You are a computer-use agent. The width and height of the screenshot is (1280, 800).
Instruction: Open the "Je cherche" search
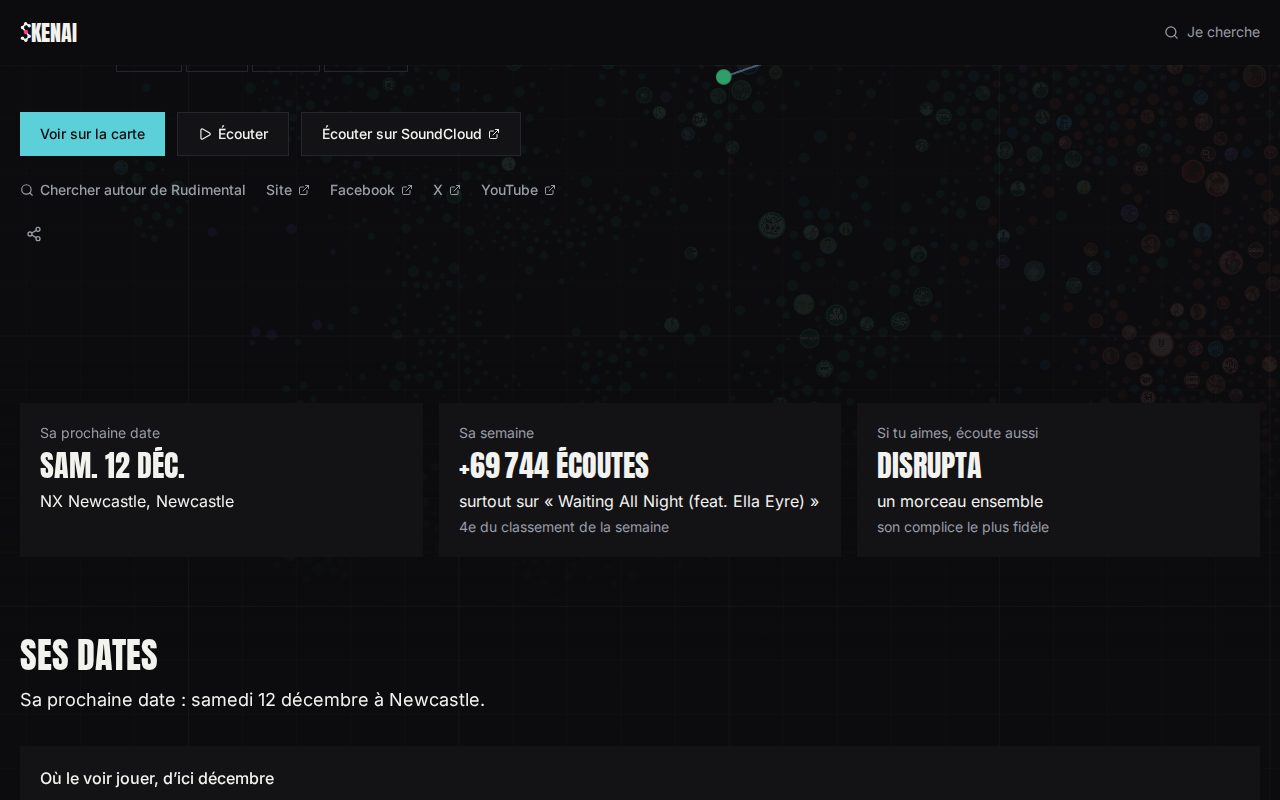(1212, 33)
